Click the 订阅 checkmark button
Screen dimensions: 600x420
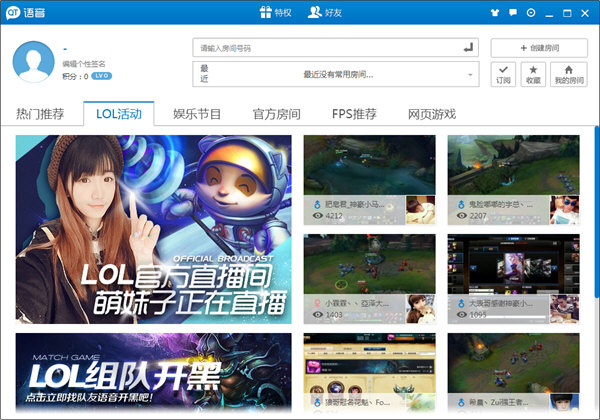[502, 74]
